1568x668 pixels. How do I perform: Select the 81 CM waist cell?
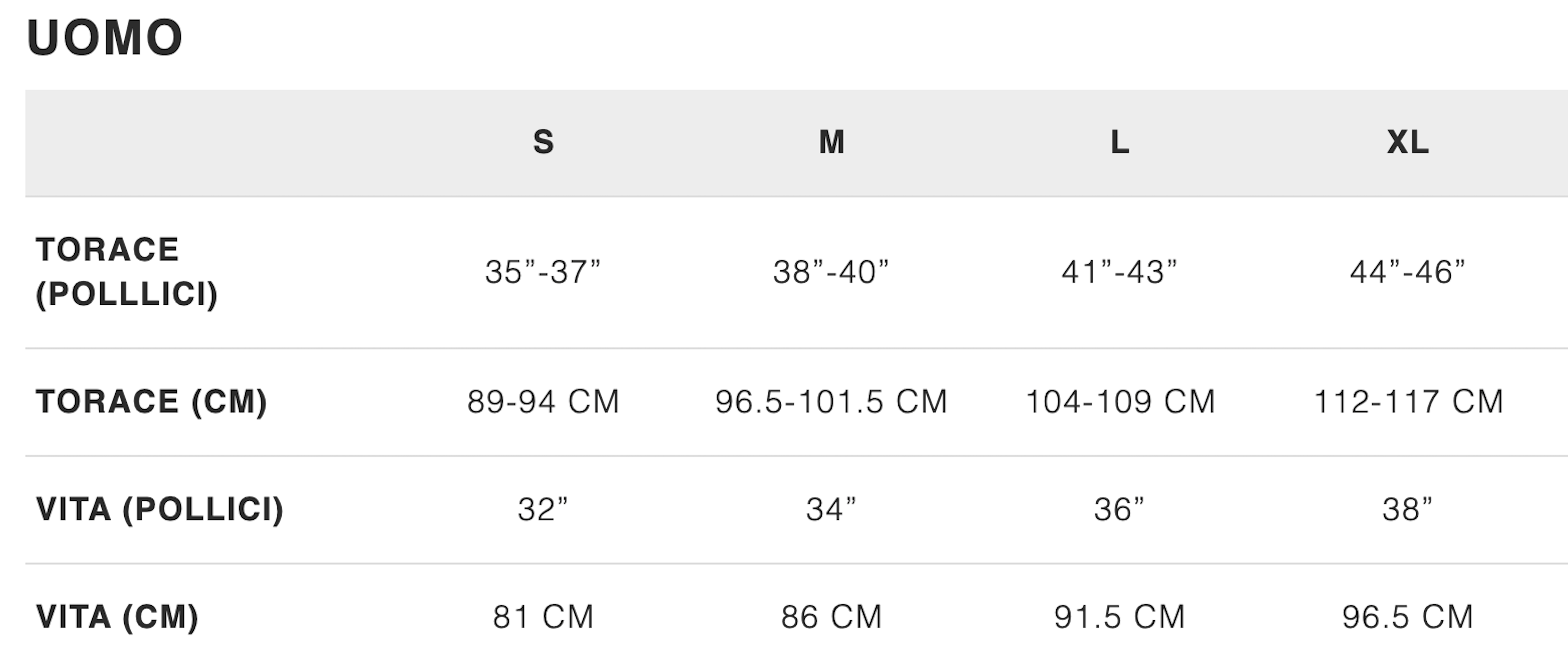tap(543, 617)
